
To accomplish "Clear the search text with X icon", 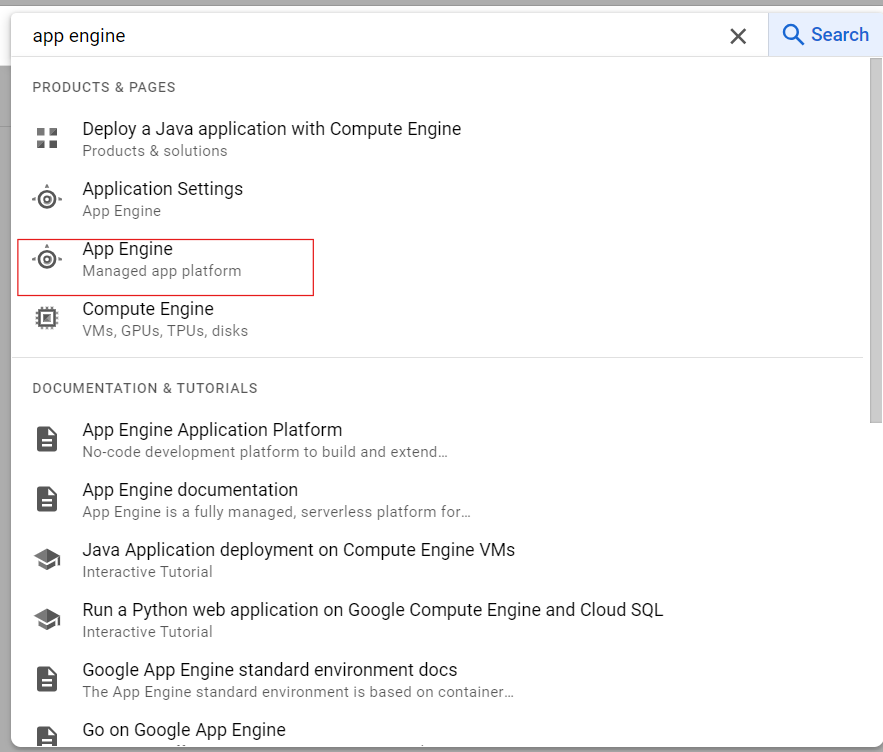I will point(738,36).
